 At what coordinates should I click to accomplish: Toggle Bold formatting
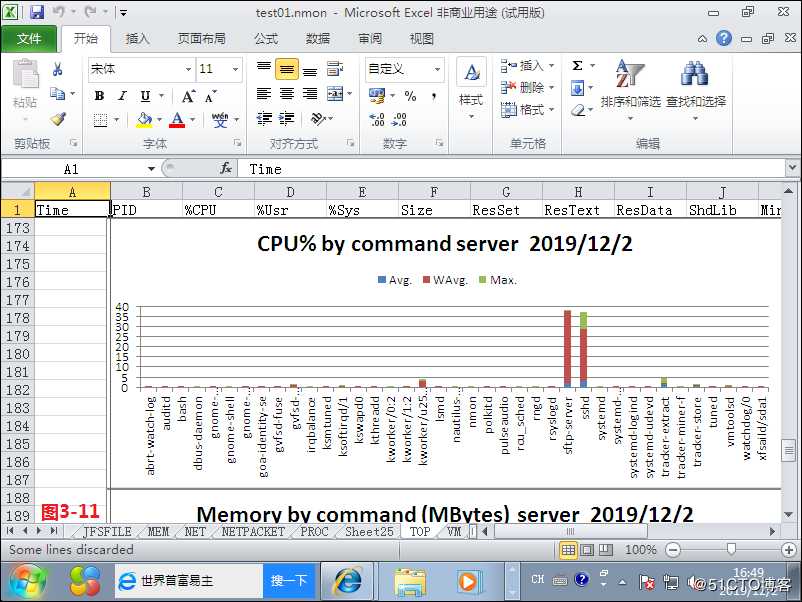(x=99, y=96)
